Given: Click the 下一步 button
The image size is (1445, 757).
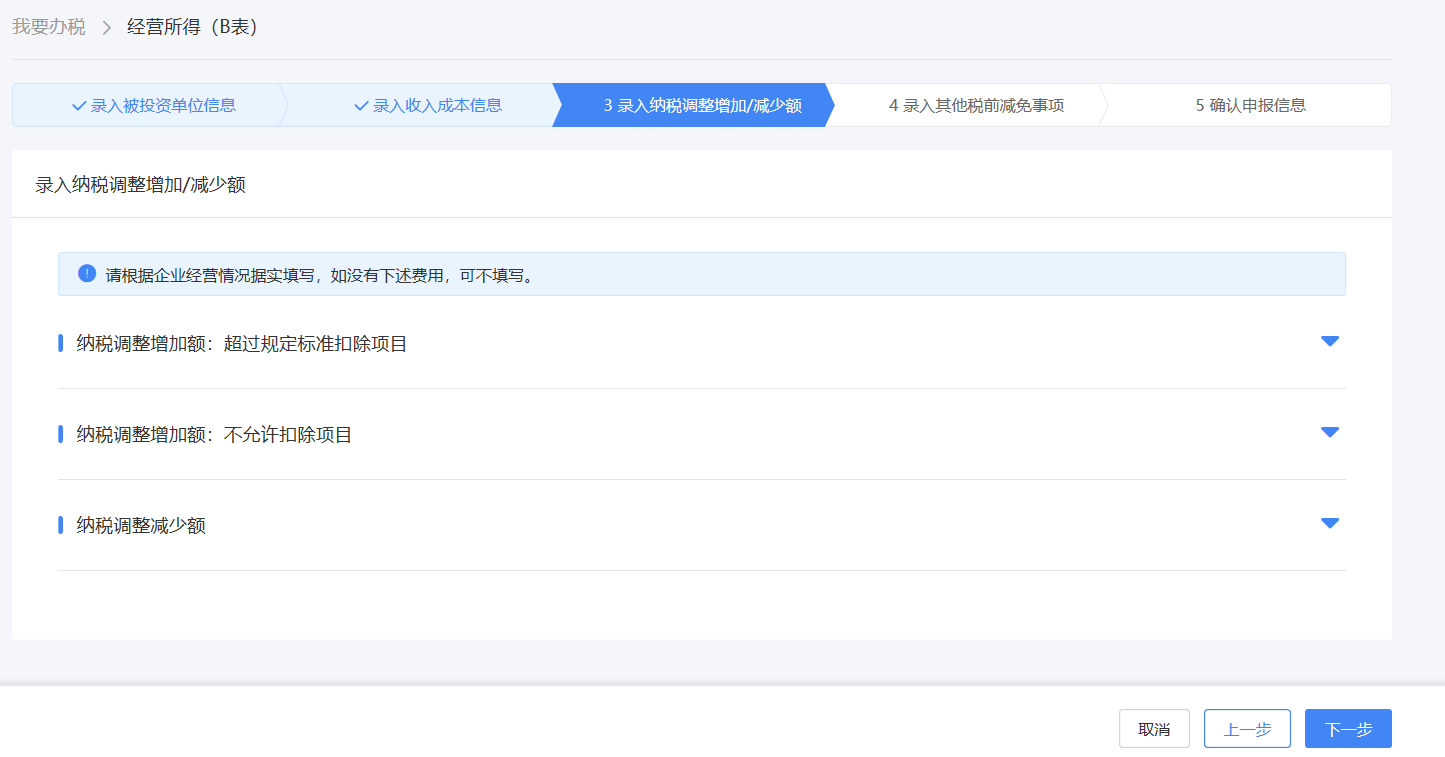Looking at the screenshot, I should [1348, 729].
